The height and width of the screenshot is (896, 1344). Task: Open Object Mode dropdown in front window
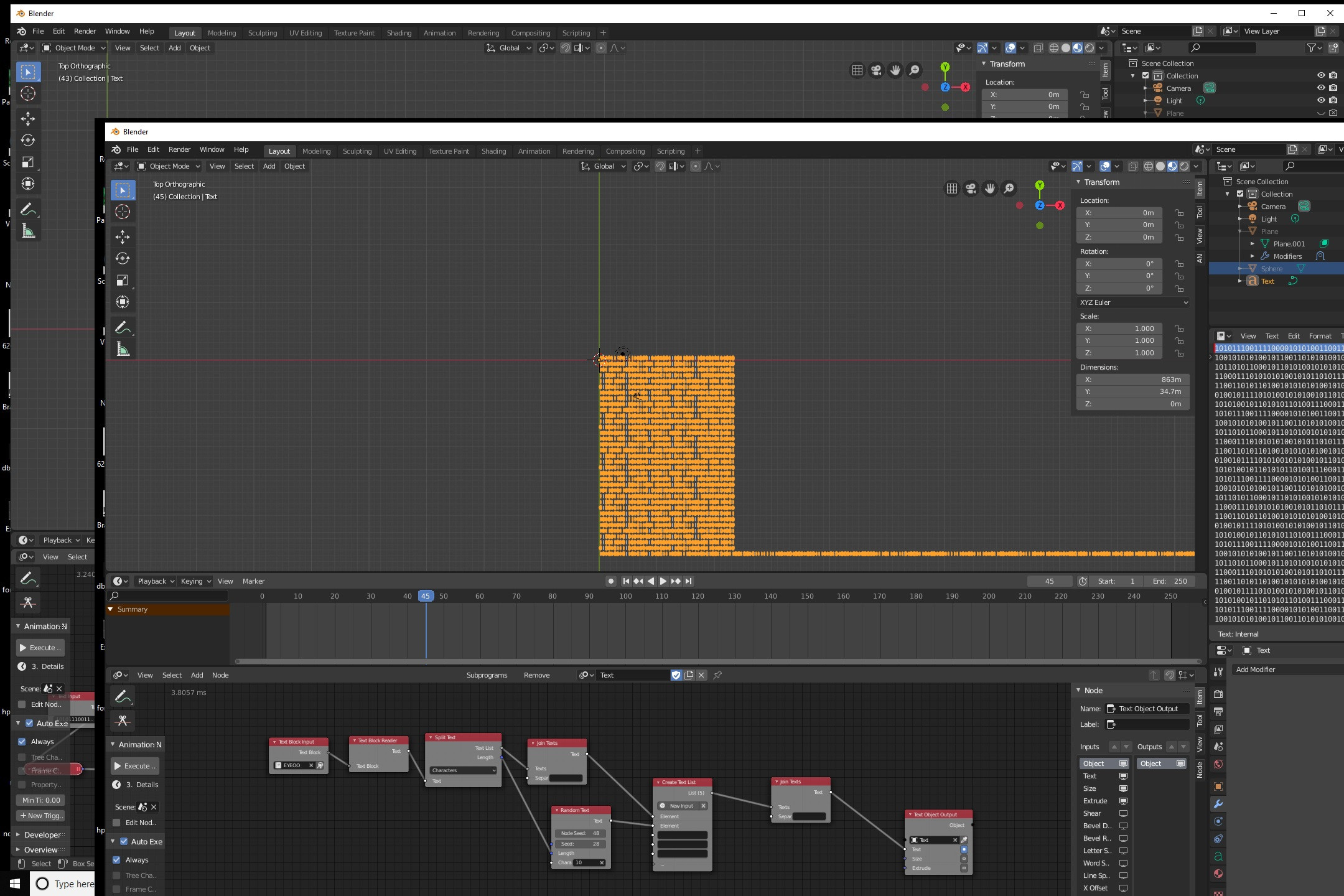[x=169, y=166]
